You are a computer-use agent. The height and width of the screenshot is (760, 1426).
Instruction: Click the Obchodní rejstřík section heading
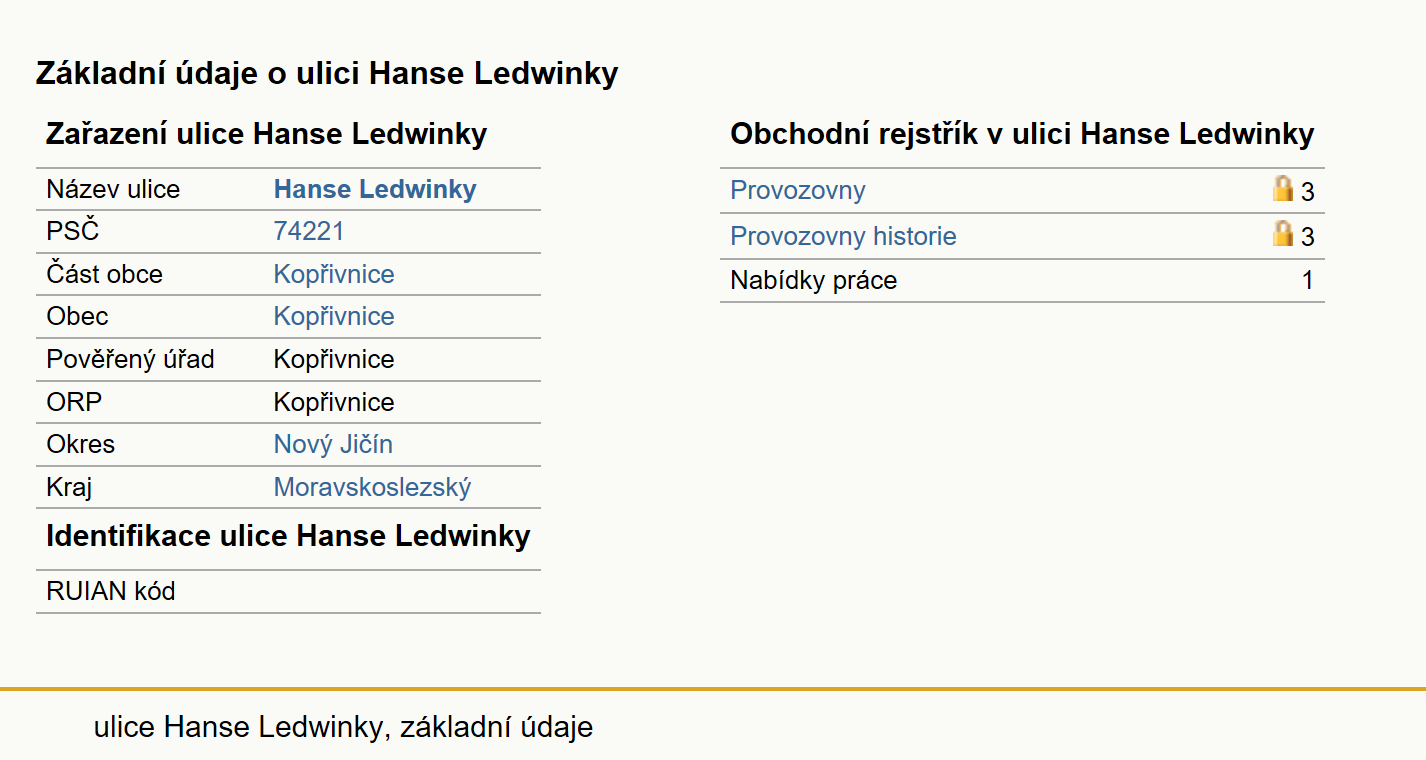1022,134
